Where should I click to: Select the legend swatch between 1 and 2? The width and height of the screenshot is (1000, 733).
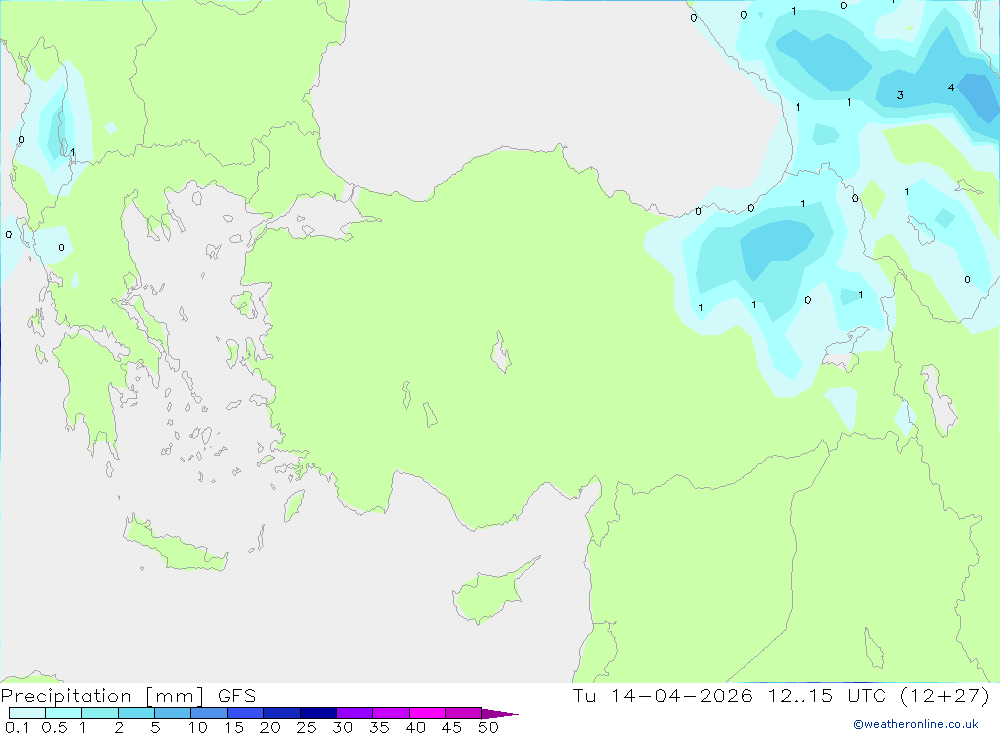(x=100, y=713)
